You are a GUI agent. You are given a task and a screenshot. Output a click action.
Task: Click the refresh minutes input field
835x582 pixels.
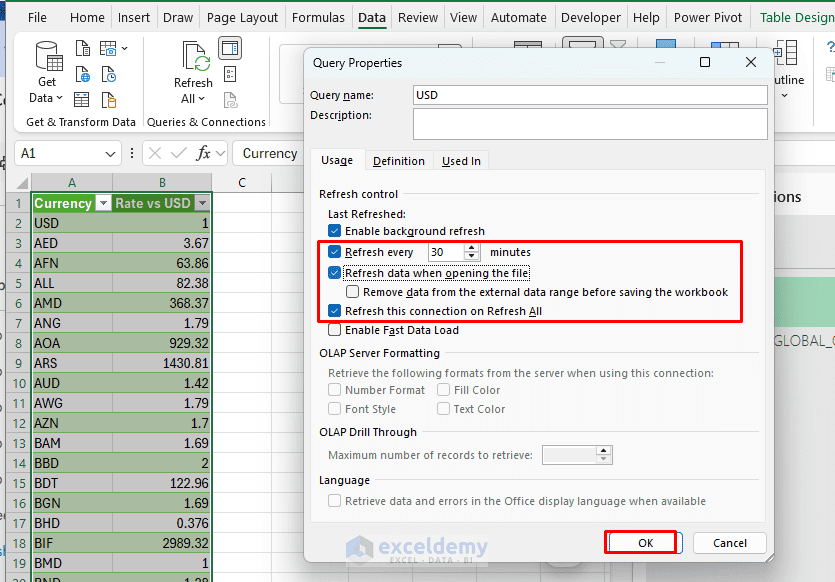pos(446,252)
